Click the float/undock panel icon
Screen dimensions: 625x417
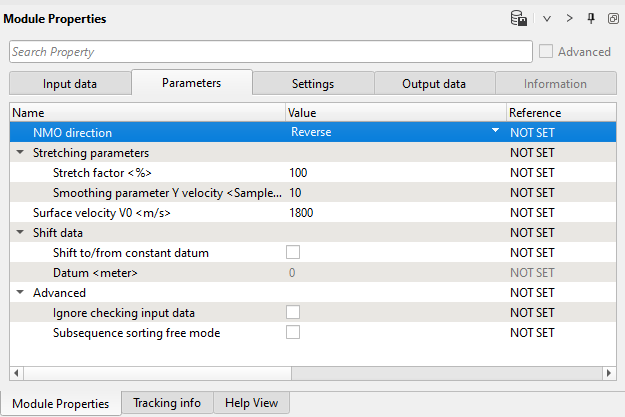[x=612, y=18]
